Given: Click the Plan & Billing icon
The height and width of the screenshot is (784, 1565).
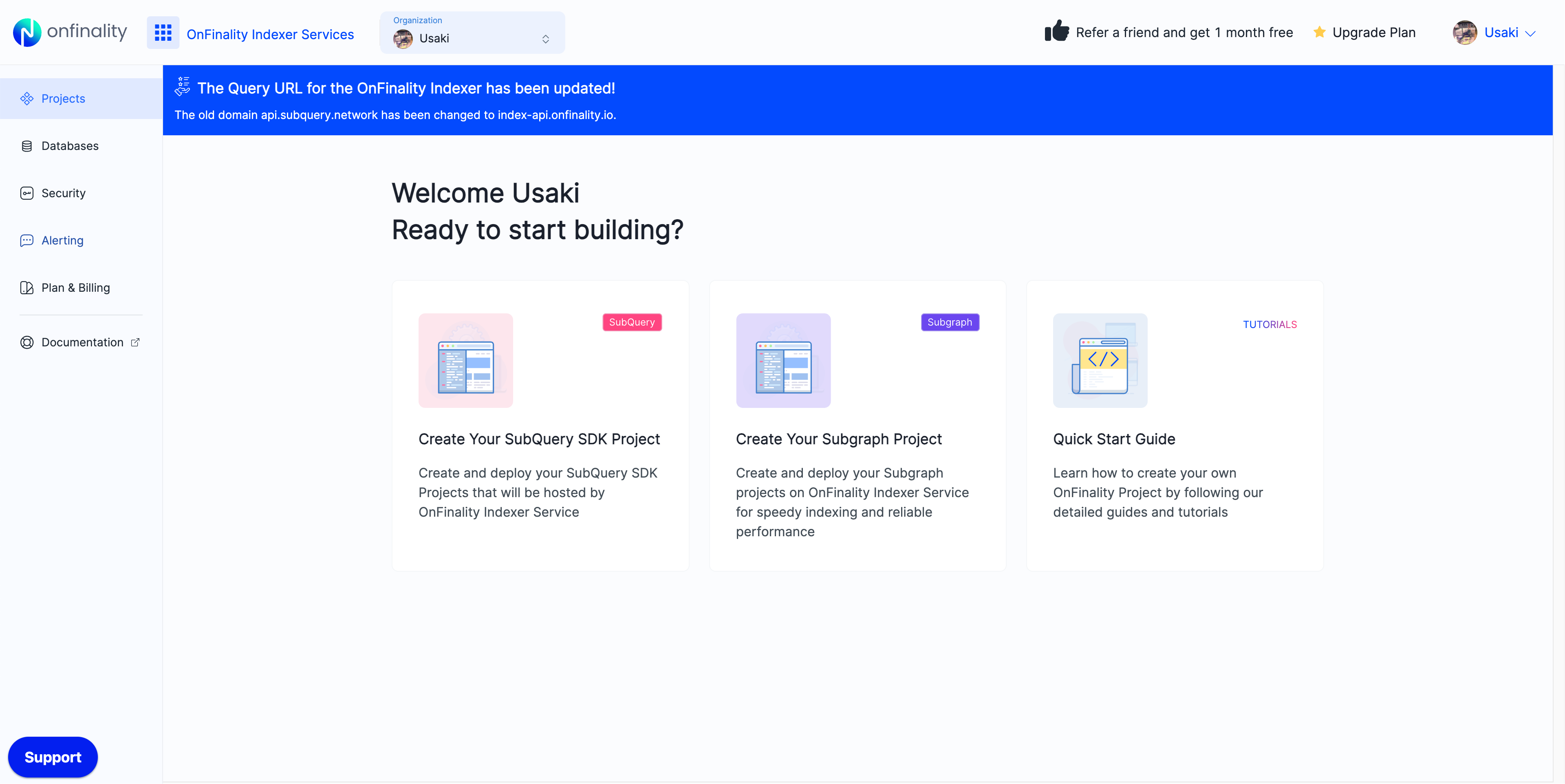Looking at the screenshot, I should (x=27, y=288).
